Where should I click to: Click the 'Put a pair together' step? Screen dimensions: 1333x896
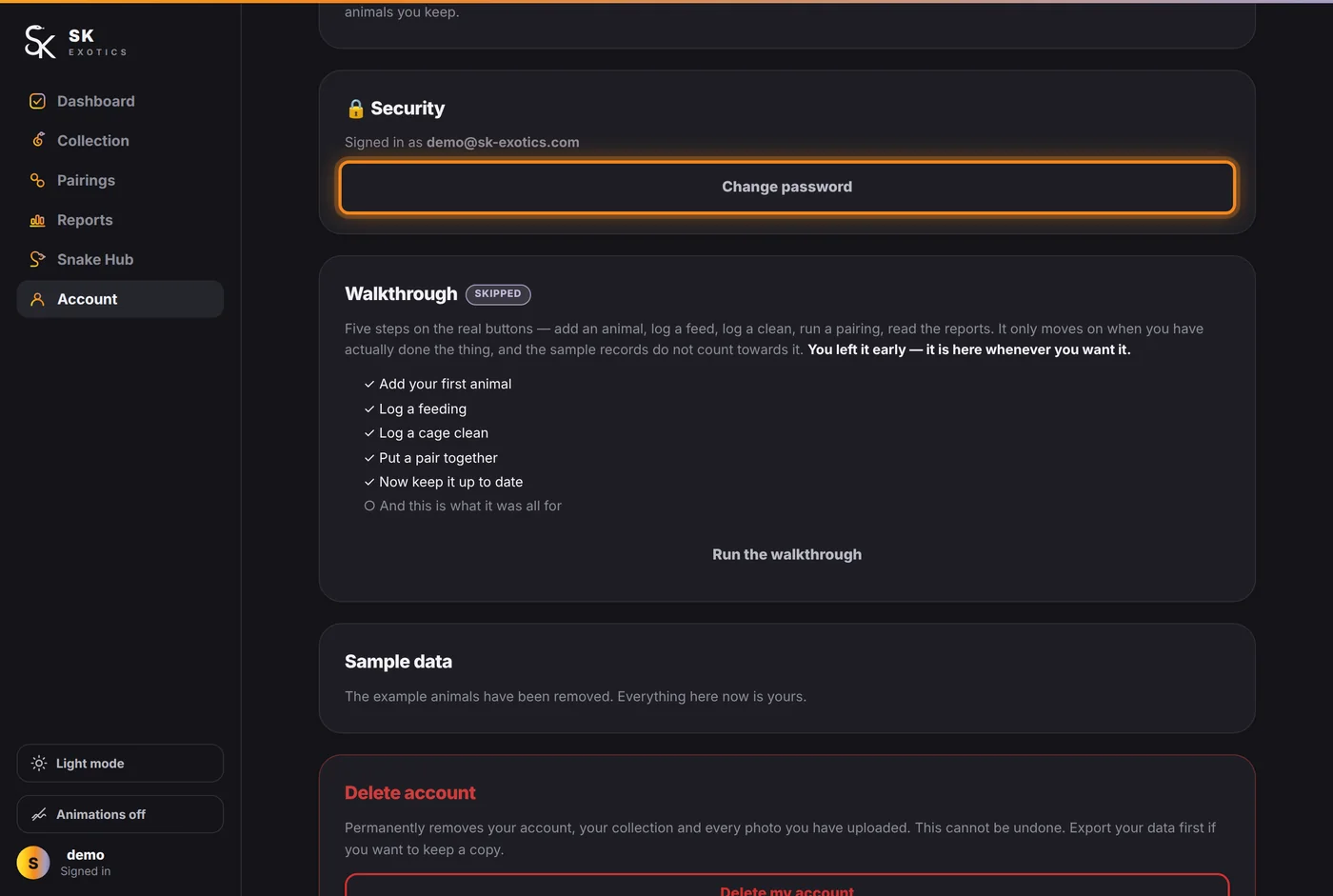tap(430, 458)
